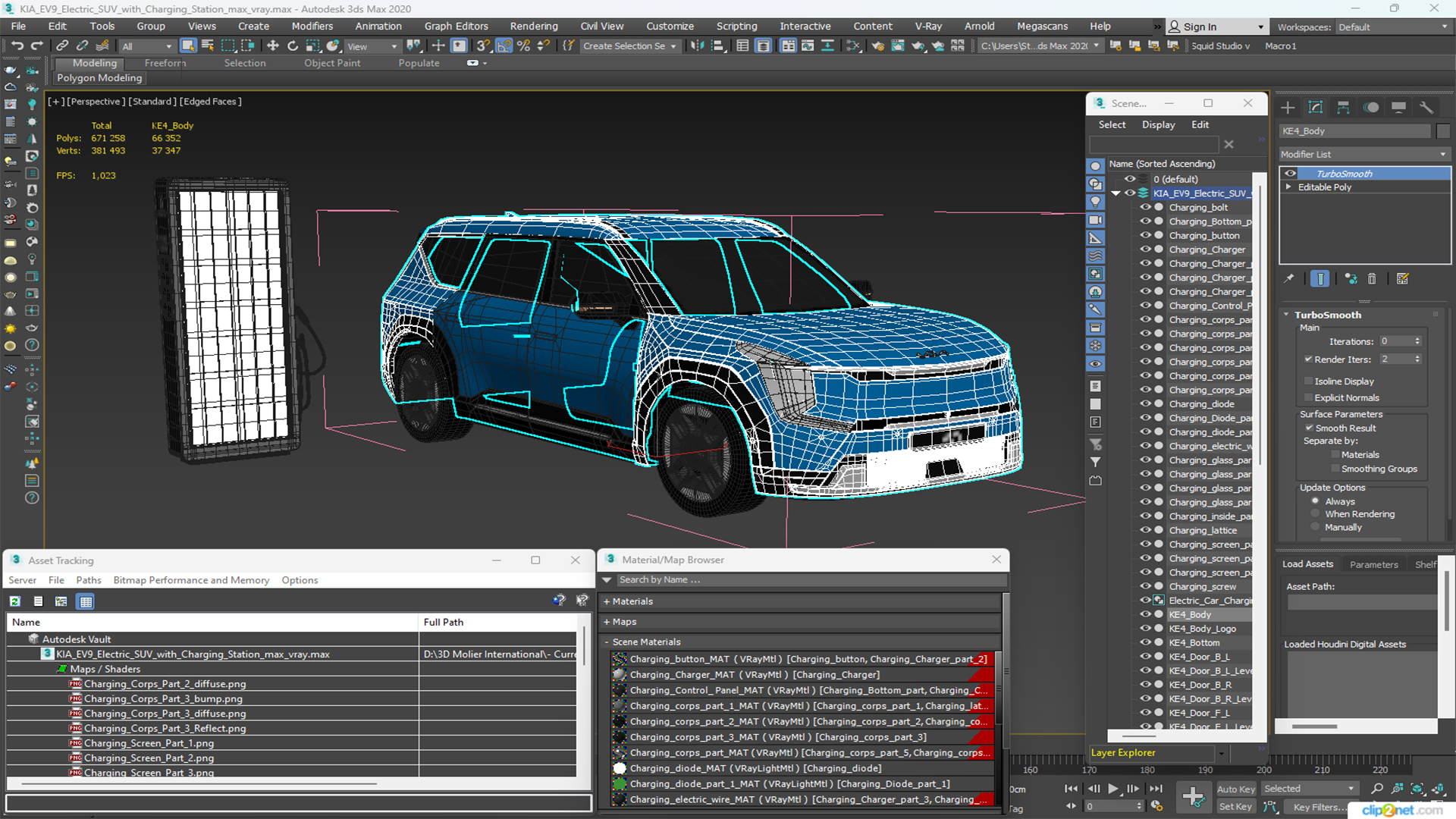The height and width of the screenshot is (819, 1456).
Task: Toggle the Angle Snap icon
Action: [x=504, y=46]
